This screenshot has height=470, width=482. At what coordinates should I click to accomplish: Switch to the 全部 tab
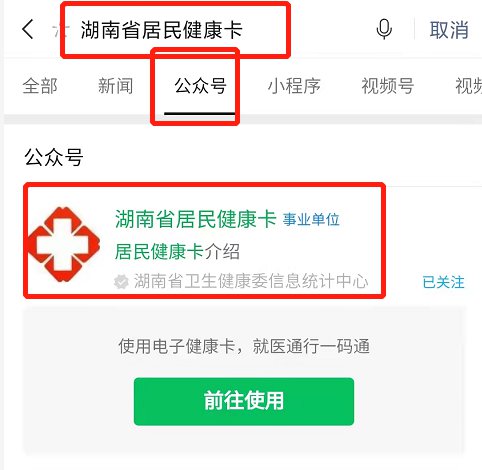40,86
